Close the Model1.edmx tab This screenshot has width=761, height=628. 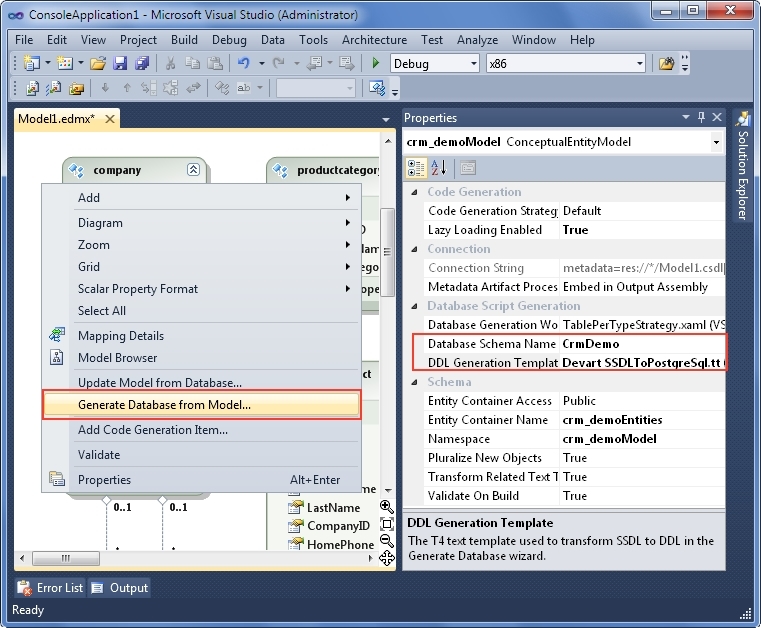coord(110,119)
